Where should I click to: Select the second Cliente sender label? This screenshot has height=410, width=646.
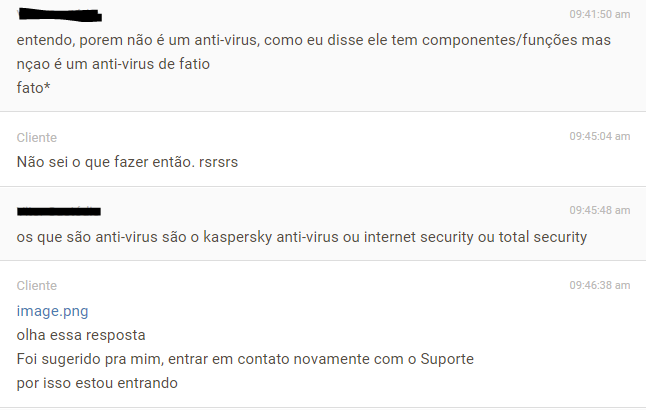(x=37, y=286)
